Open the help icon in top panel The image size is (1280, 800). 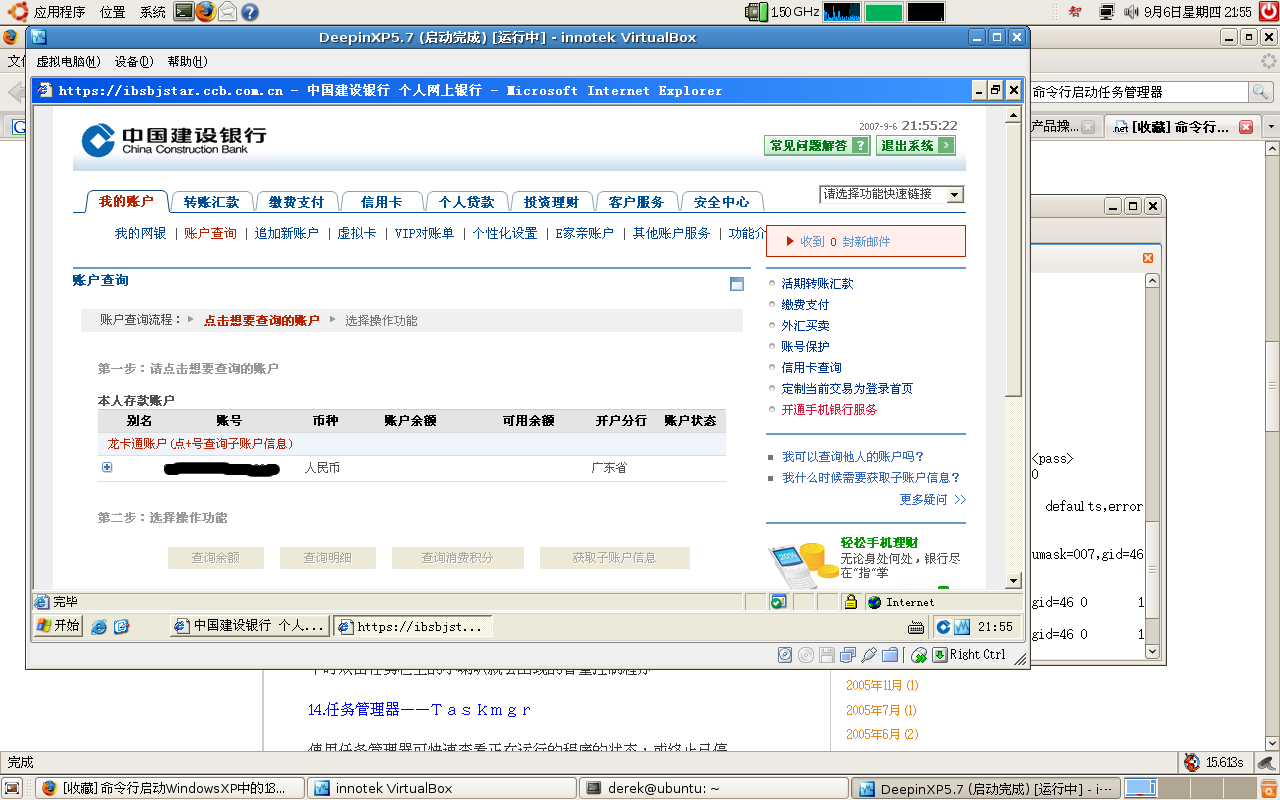pyautogui.click(x=249, y=12)
